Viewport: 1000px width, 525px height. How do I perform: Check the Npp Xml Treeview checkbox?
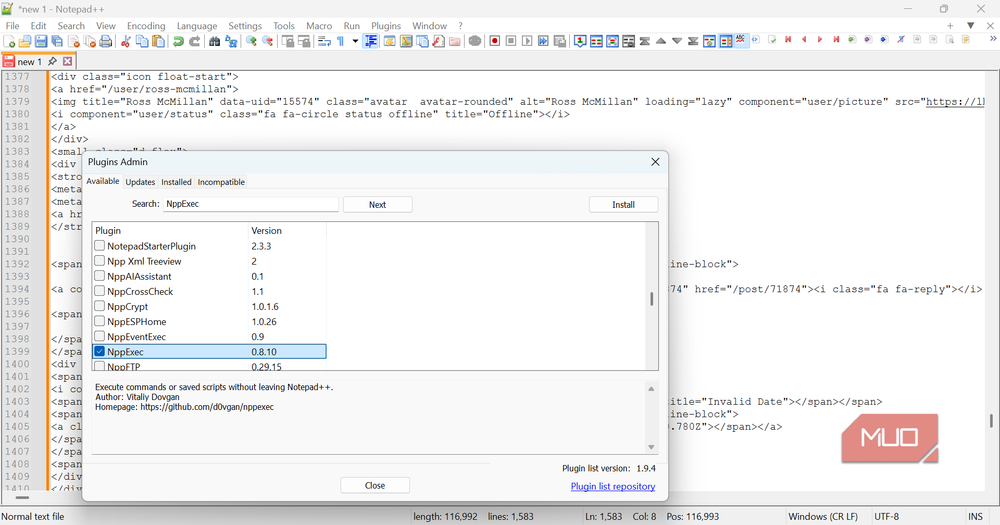(99, 261)
